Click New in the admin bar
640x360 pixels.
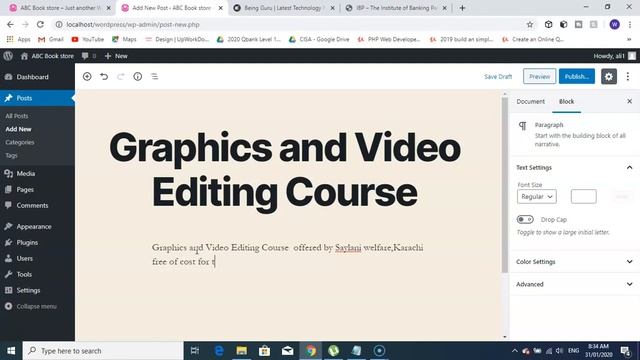[116, 56]
